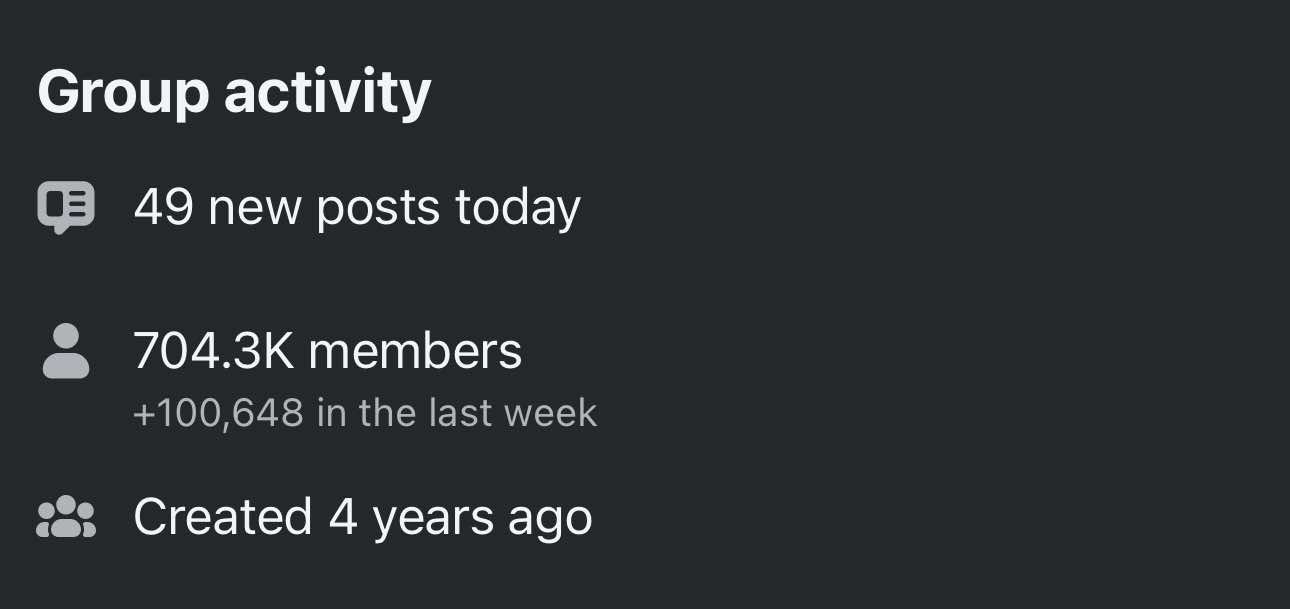1290x609 pixels.
Task: Click the "years ago" text
Action: coord(482,517)
